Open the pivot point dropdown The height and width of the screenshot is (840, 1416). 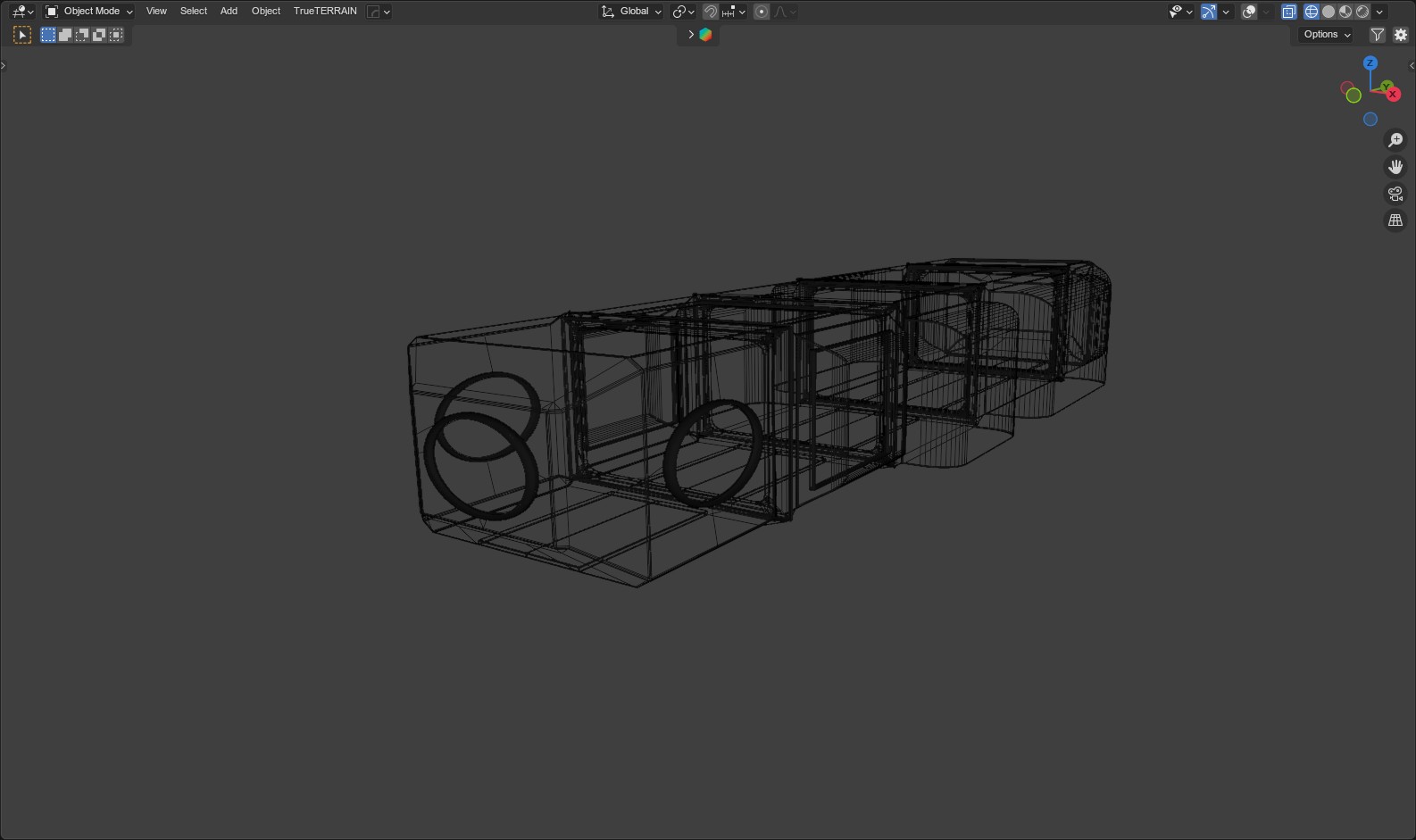(684, 12)
